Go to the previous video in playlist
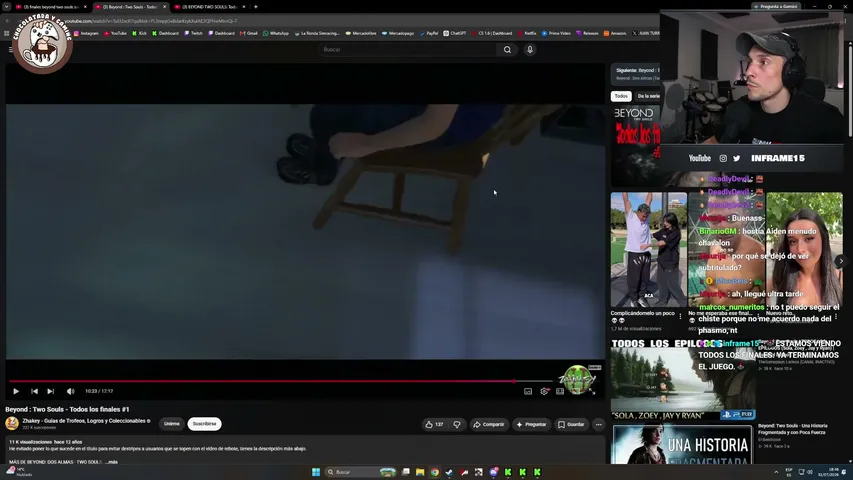This screenshot has width=853, height=480. (x=34, y=391)
